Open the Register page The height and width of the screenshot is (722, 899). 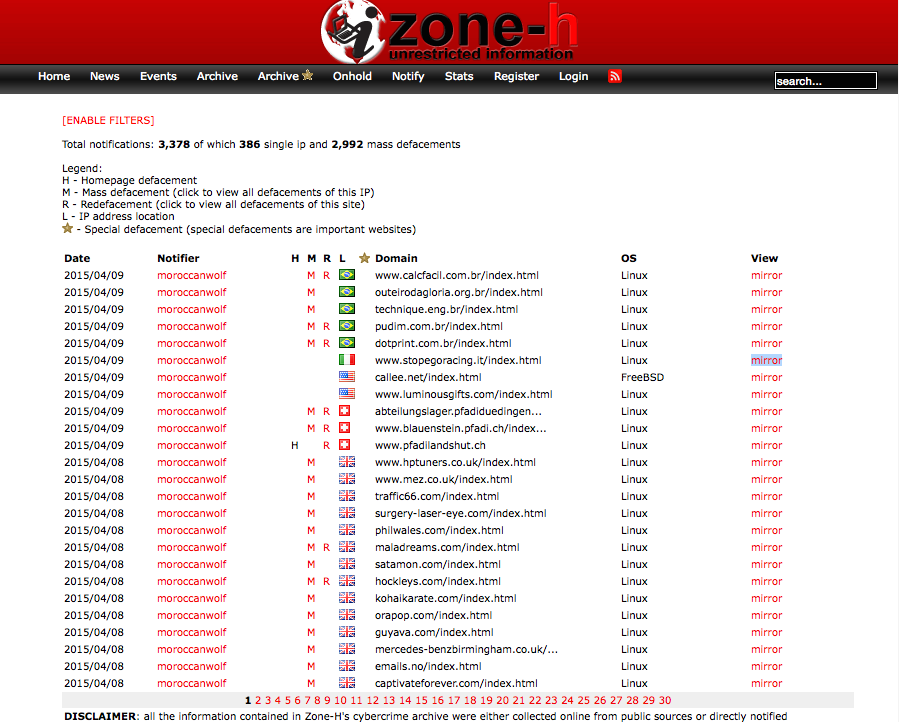[x=516, y=76]
